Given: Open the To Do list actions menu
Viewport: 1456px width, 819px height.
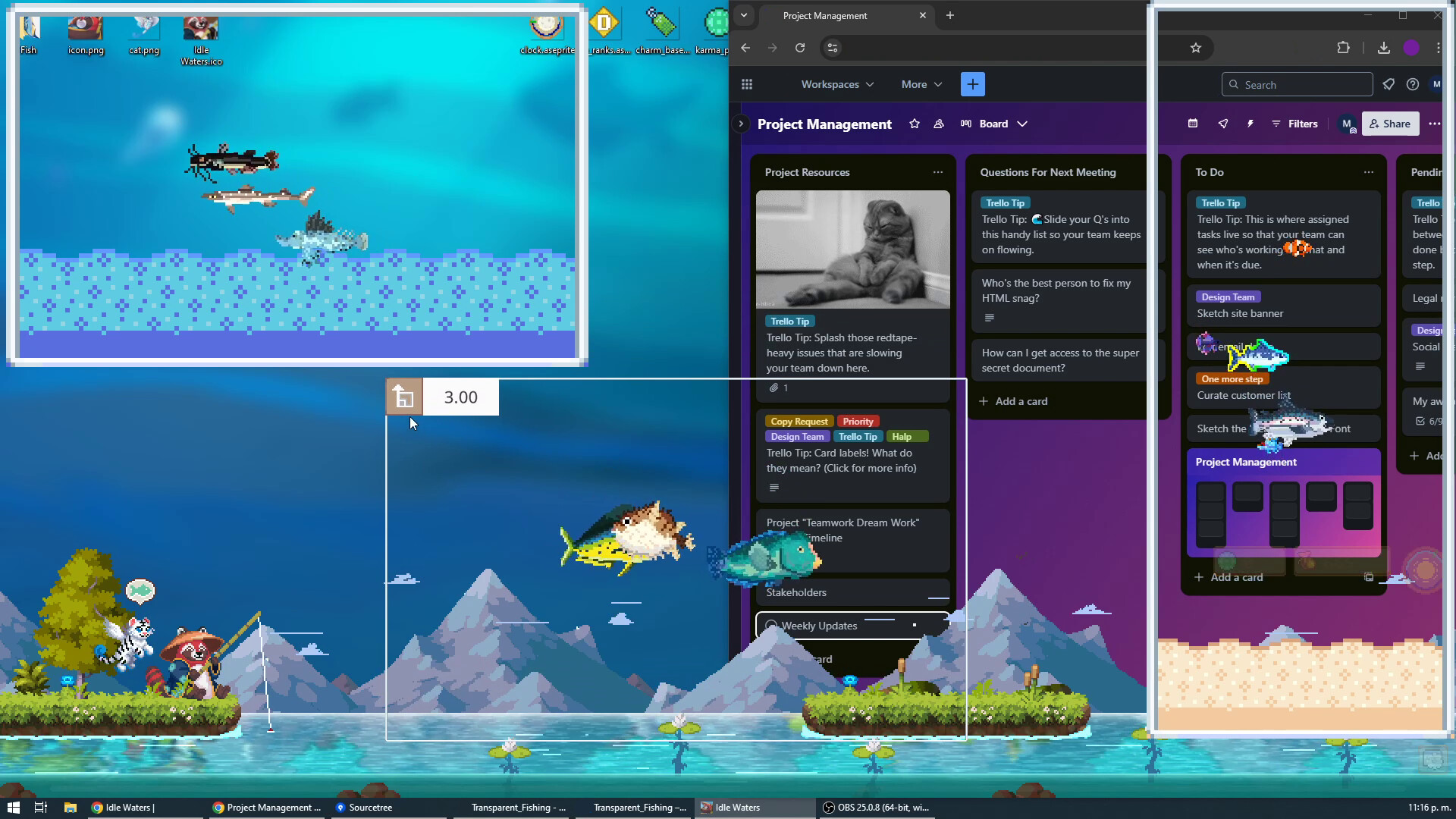Looking at the screenshot, I should click(1369, 172).
